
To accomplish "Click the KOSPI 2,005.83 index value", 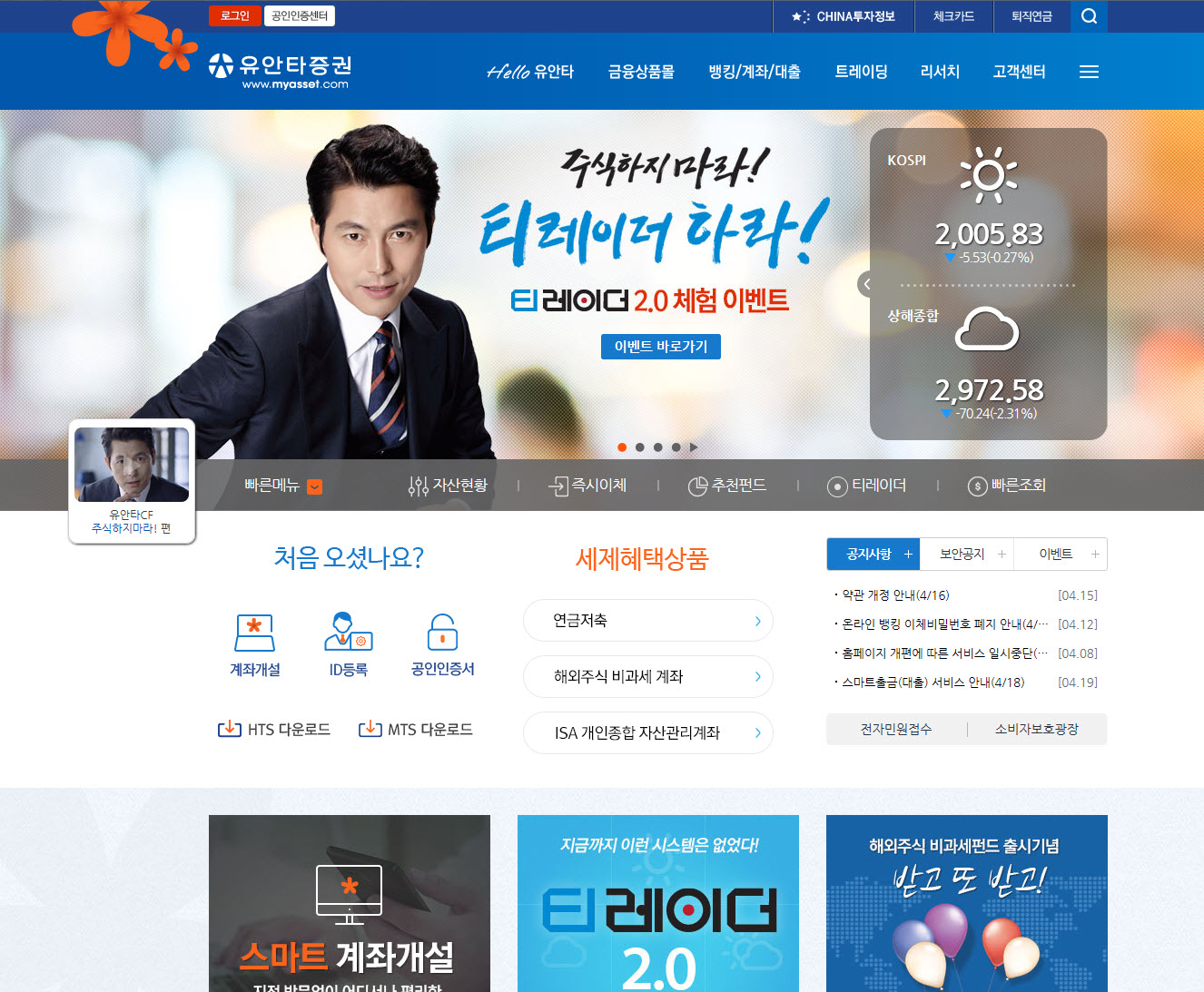I will pyautogui.click(x=989, y=234).
